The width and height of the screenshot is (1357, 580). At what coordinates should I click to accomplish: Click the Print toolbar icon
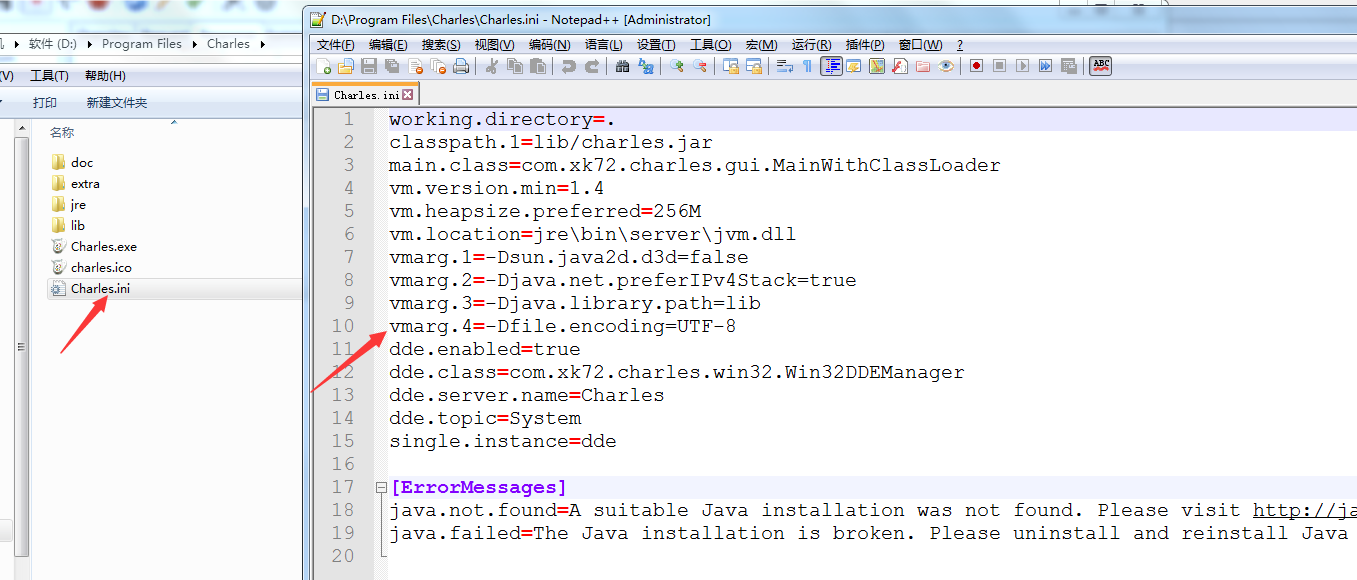click(461, 66)
